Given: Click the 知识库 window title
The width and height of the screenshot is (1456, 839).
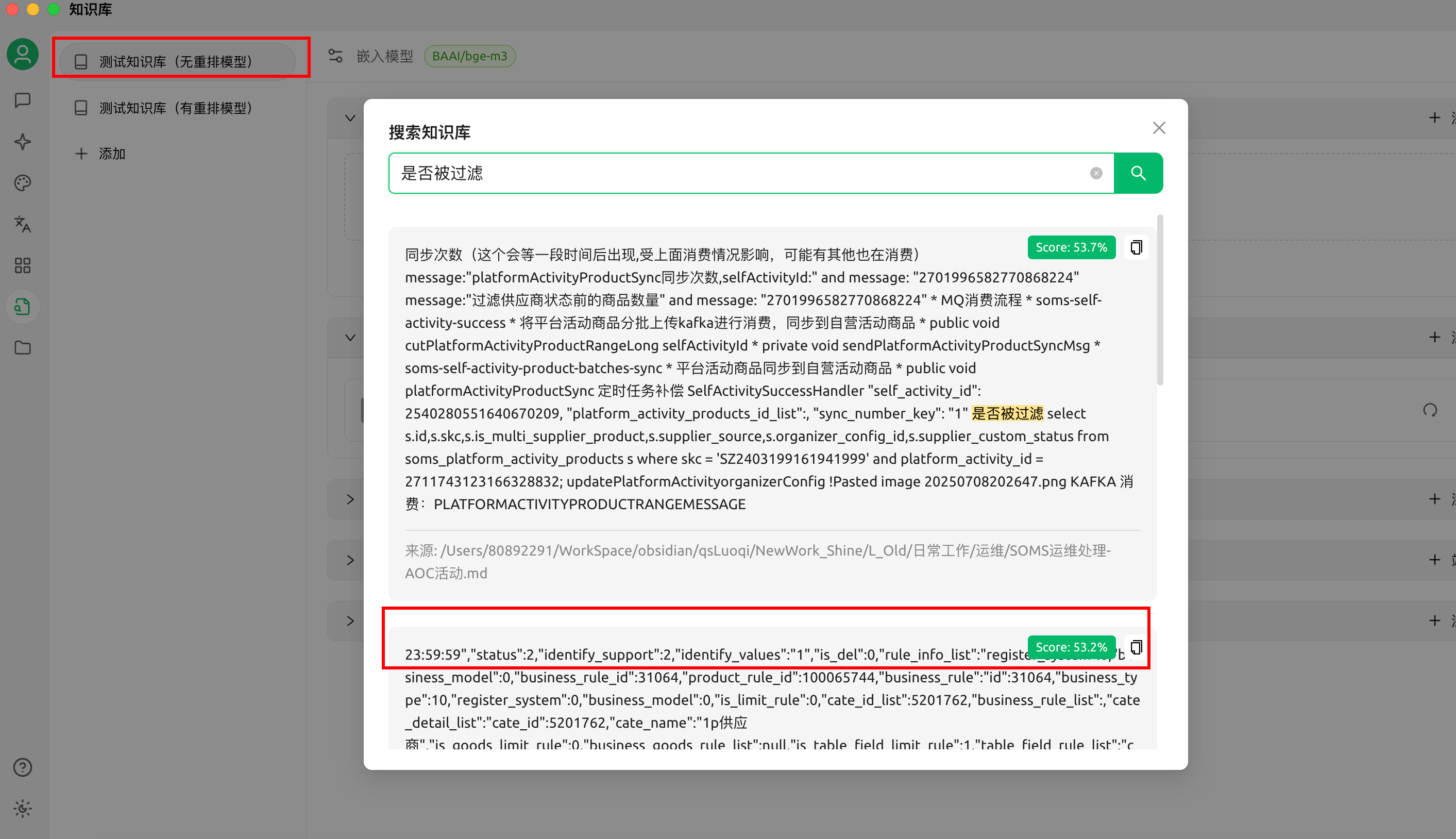Looking at the screenshot, I should [x=91, y=9].
